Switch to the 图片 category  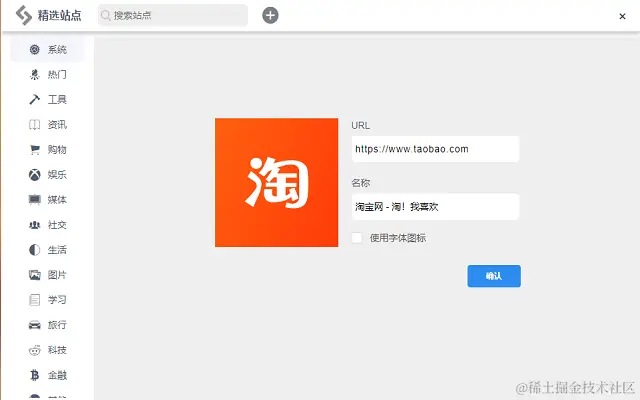[48, 275]
